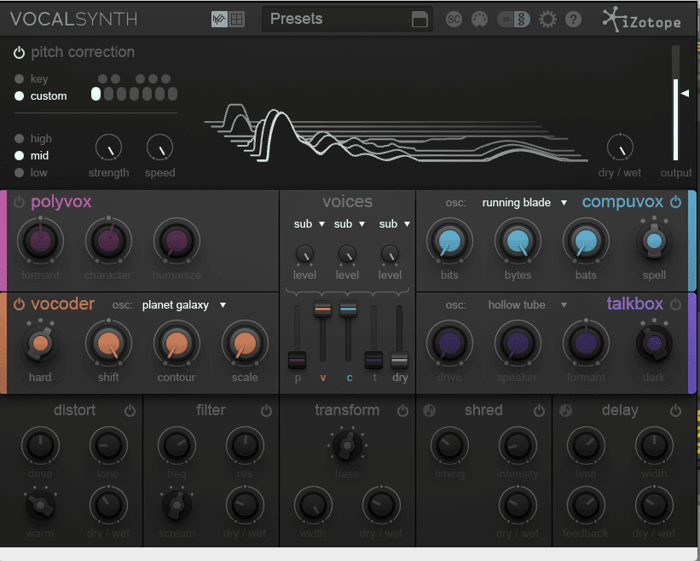Enable the polyvox module power icon
This screenshot has width=700, height=561.
(19, 202)
